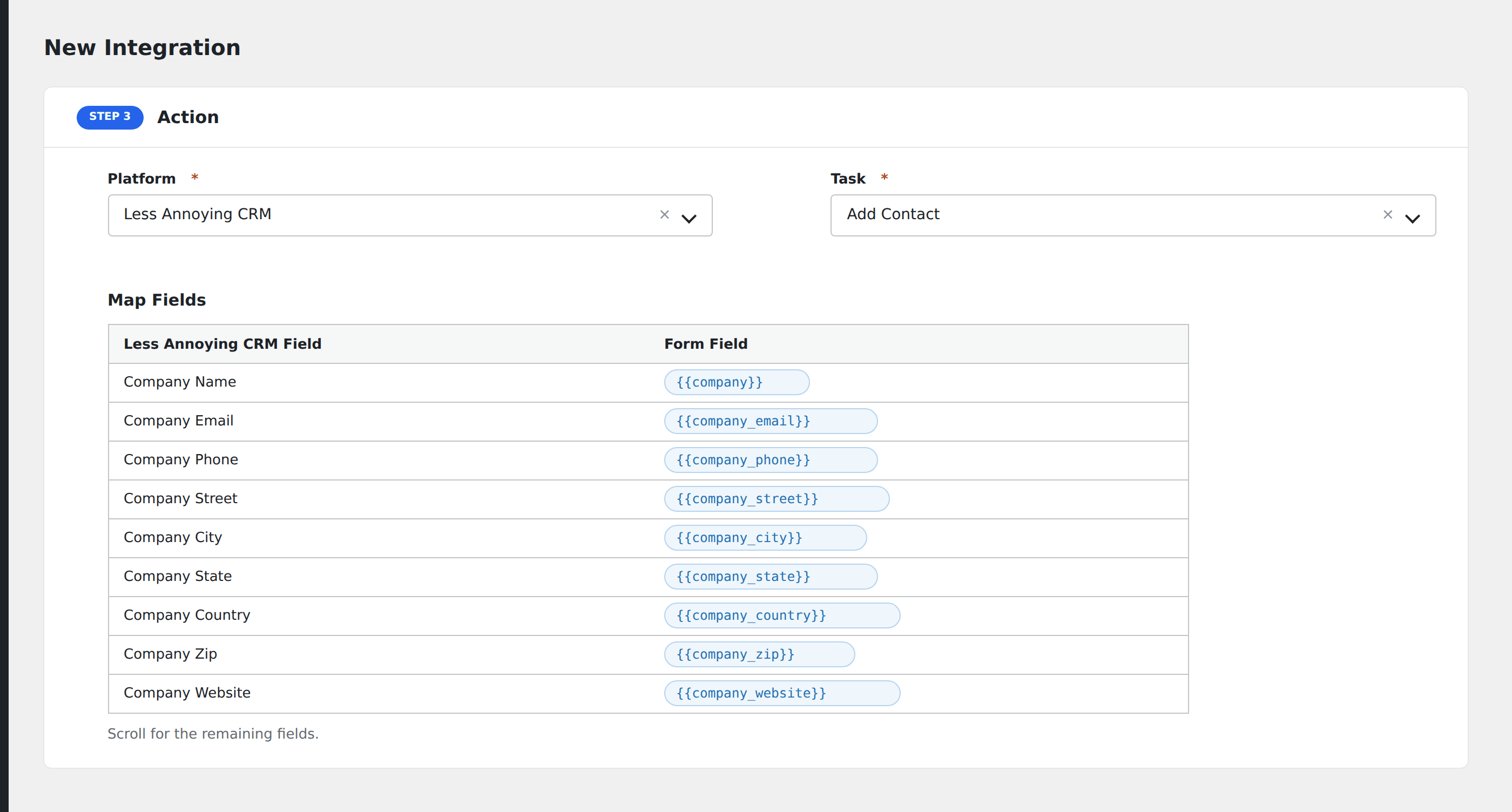Clear the Platform selection with the X icon
The width and height of the screenshot is (1512, 812).
[x=664, y=215]
